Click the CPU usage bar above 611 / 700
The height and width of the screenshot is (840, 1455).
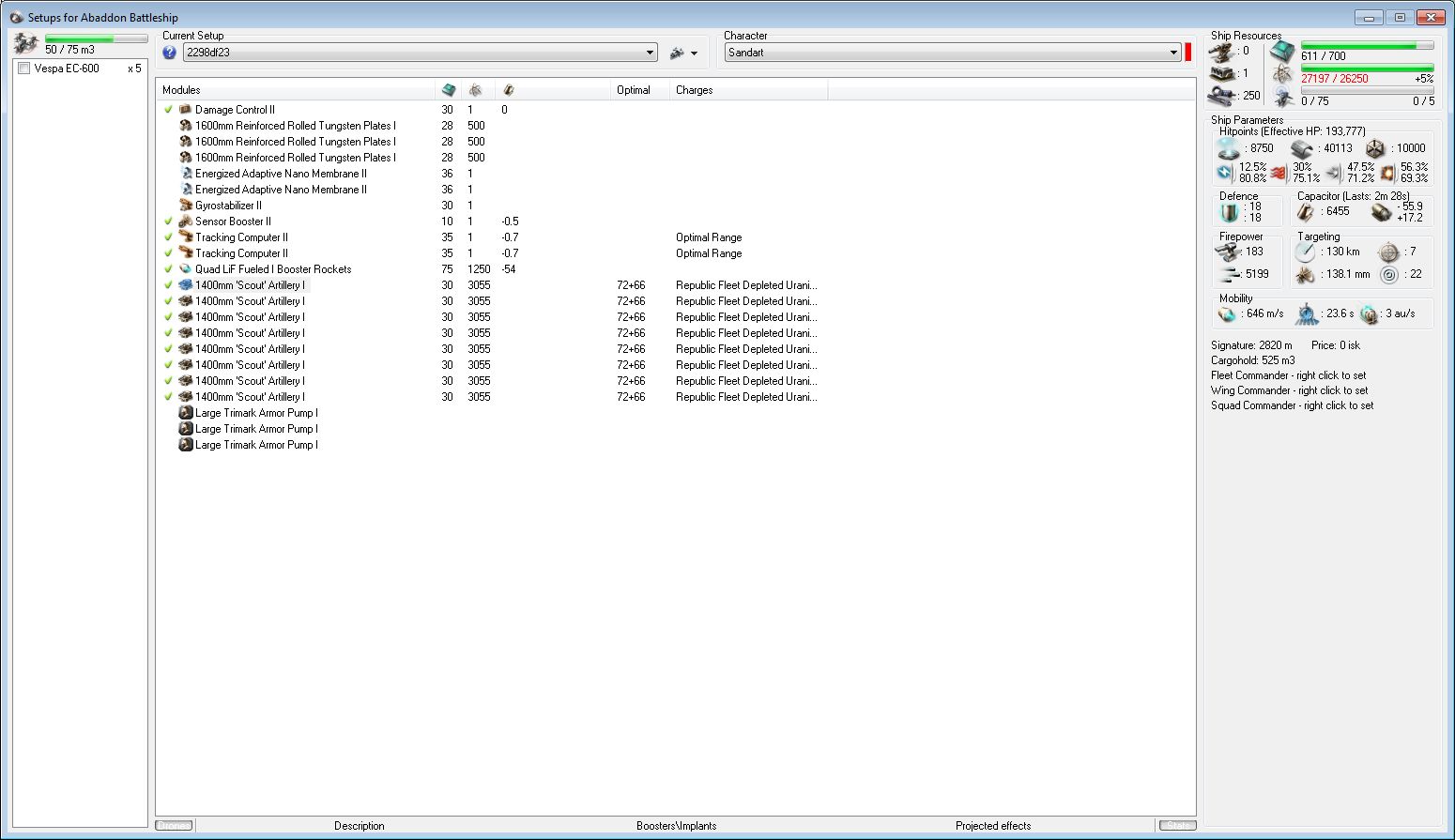1368,45
